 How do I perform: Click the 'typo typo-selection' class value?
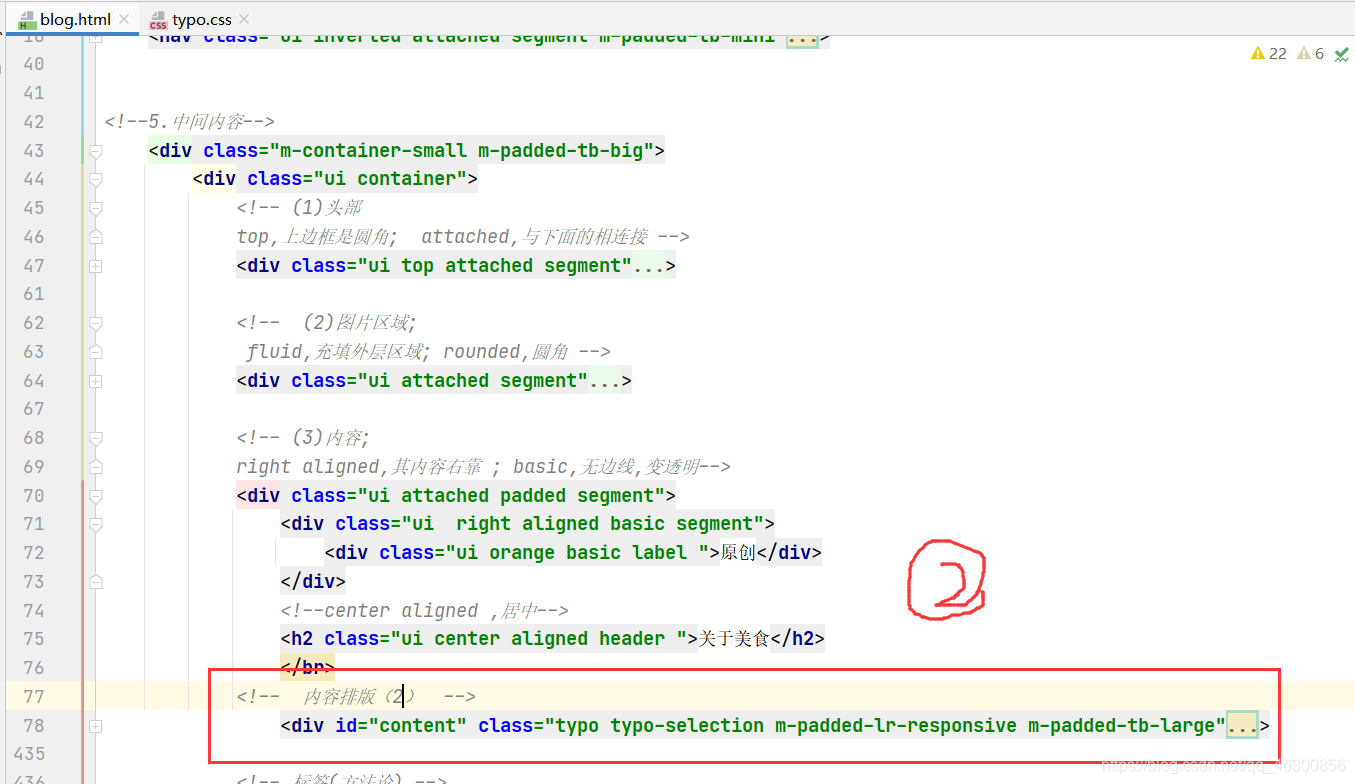click(x=661, y=726)
